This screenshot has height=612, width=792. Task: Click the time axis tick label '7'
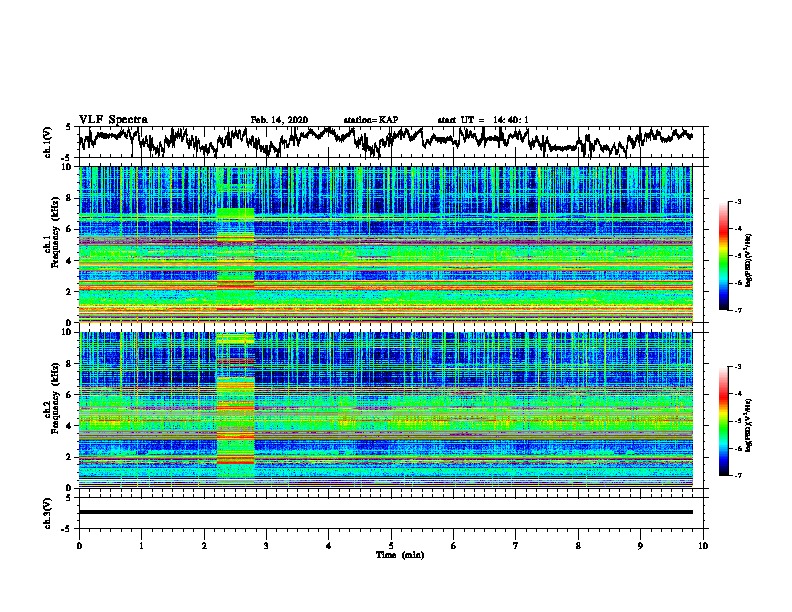click(516, 545)
